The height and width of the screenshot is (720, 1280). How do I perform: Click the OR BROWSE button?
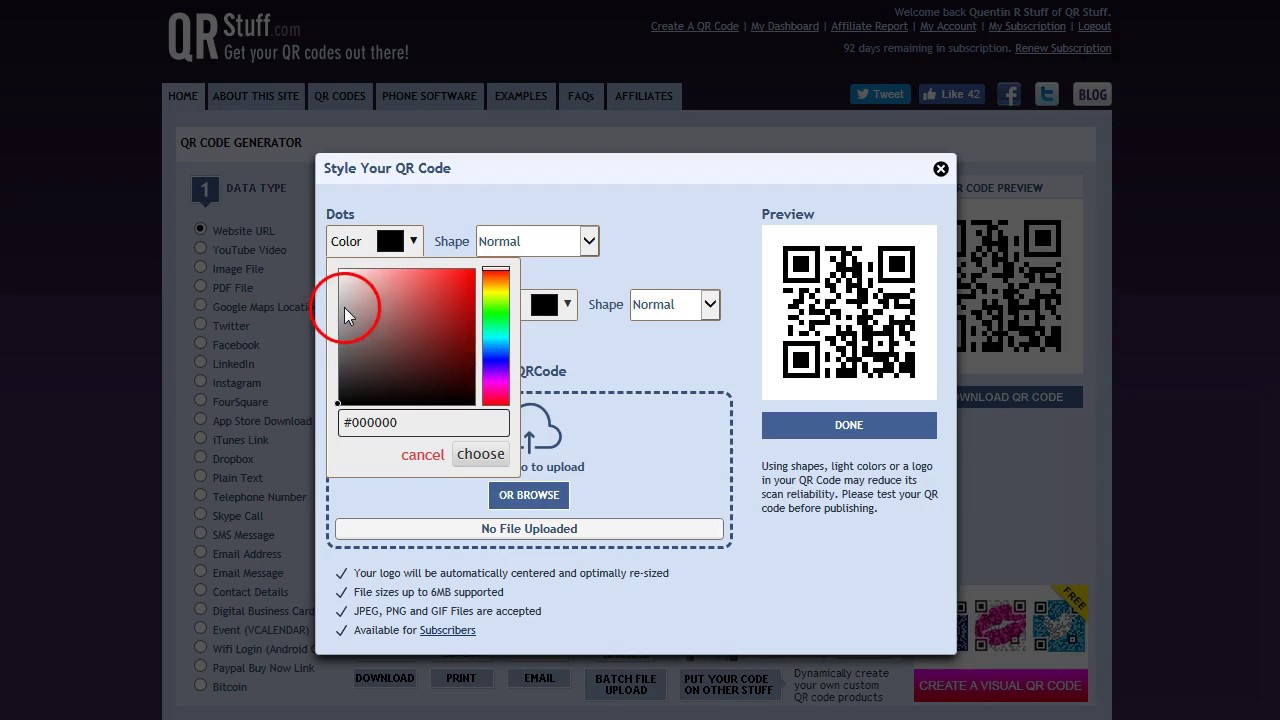(529, 495)
